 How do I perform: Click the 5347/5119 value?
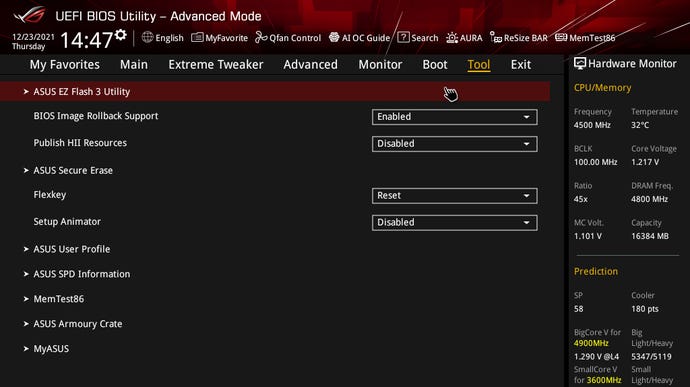coord(651,357)
